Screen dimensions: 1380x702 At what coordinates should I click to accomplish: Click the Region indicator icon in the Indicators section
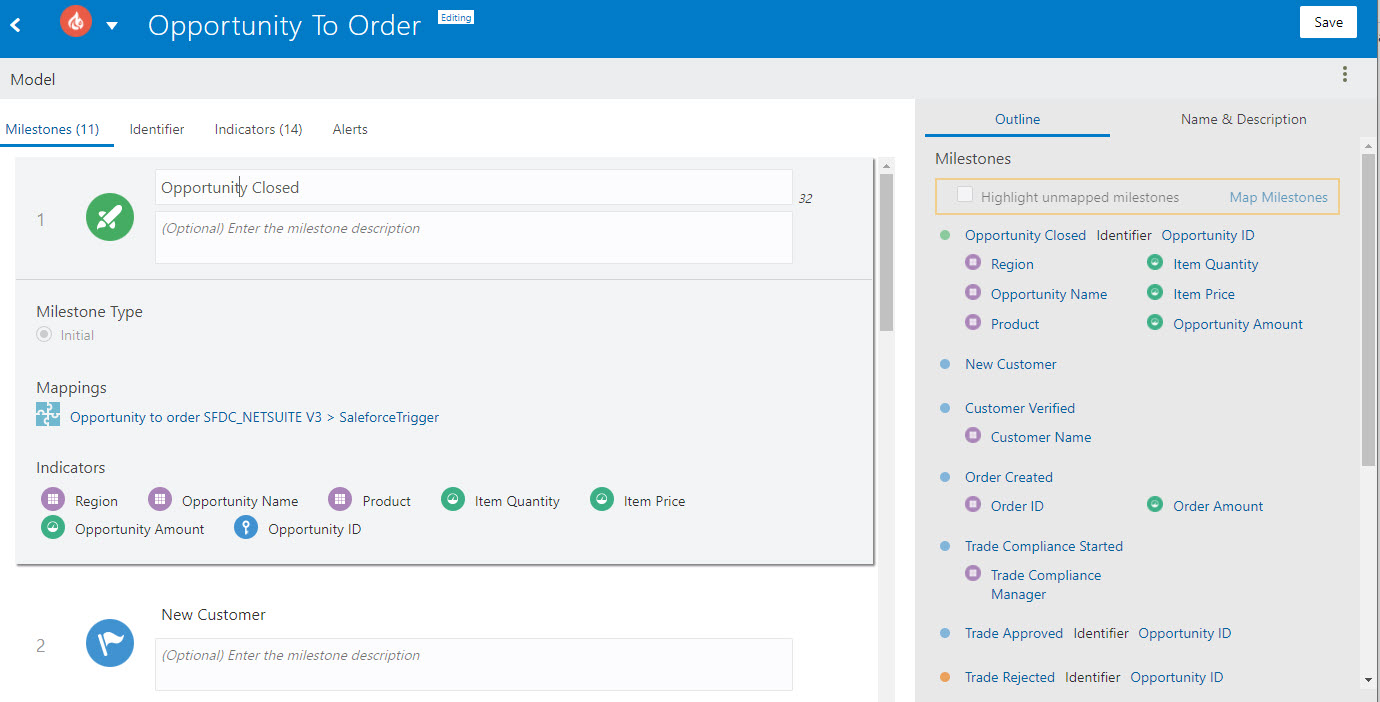(53, 500)
